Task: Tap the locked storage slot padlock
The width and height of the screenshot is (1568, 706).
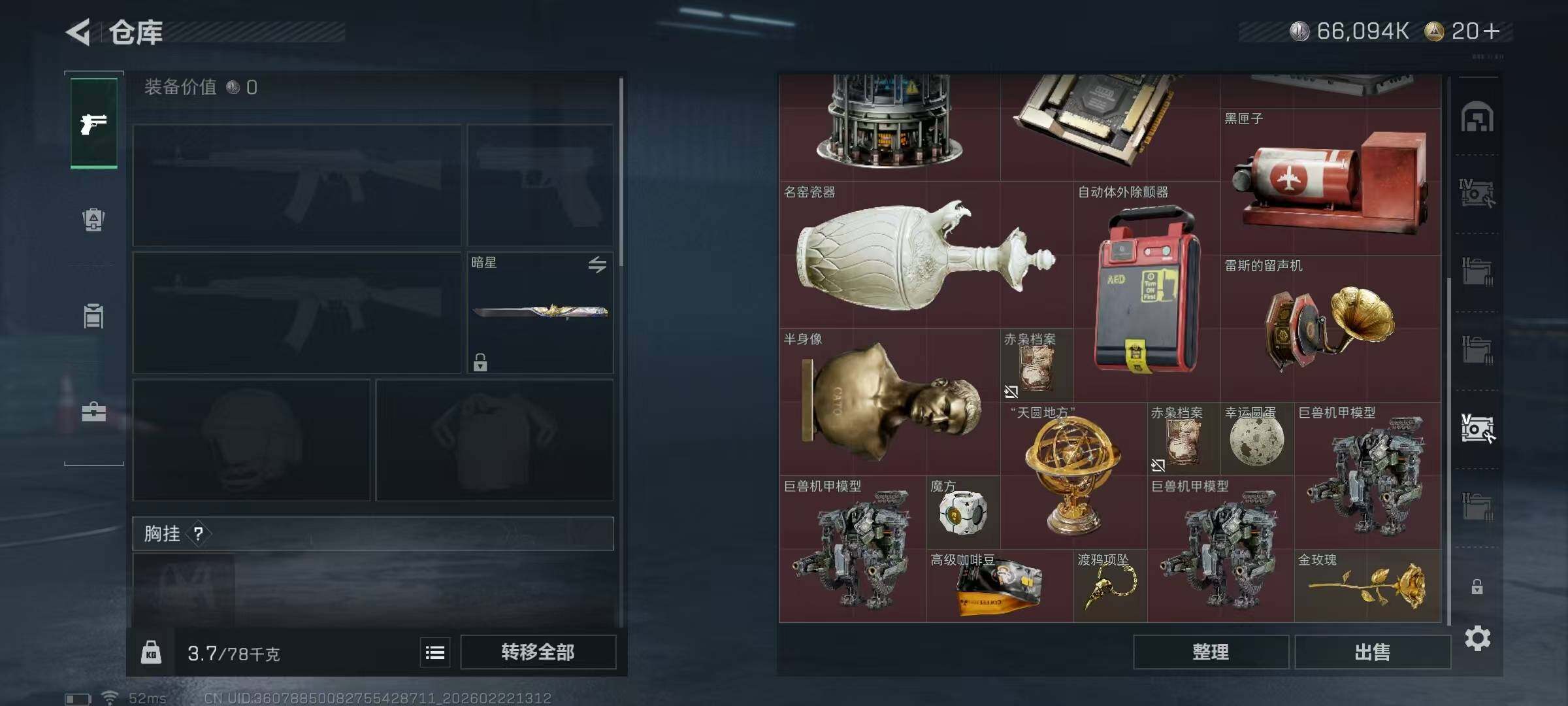Action: point(1477,586)
